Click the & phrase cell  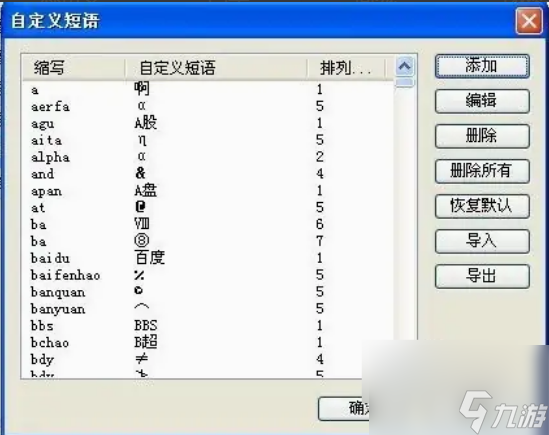[x=140, y=173]
